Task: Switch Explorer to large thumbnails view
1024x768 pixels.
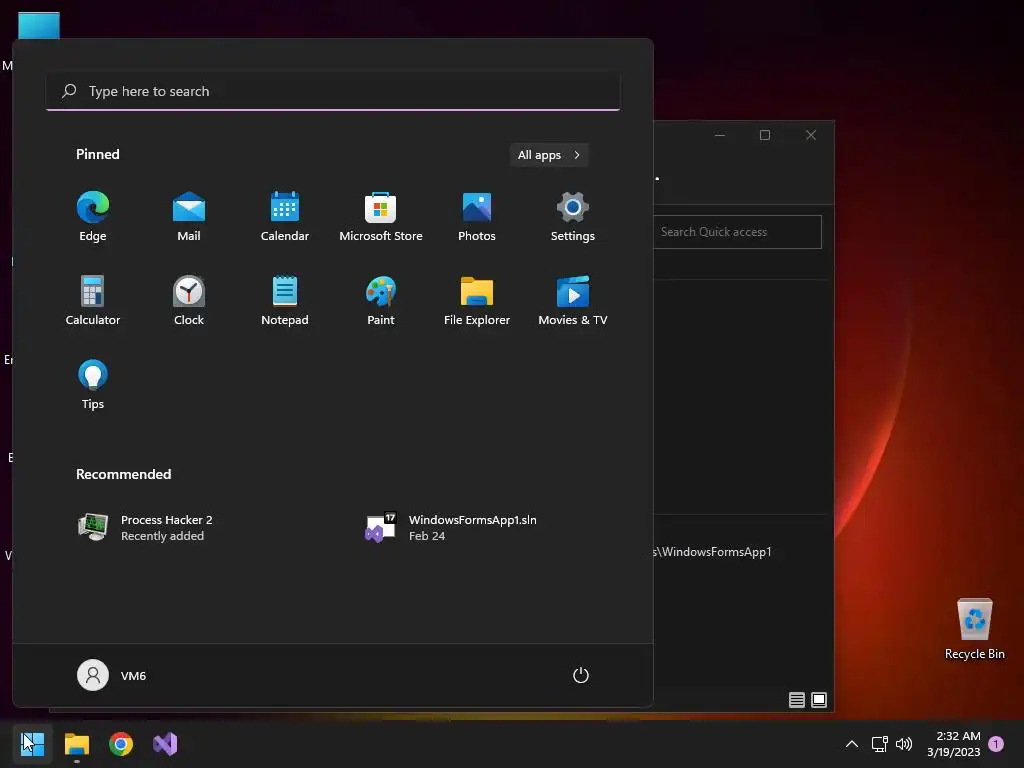Action: [819, 700]
